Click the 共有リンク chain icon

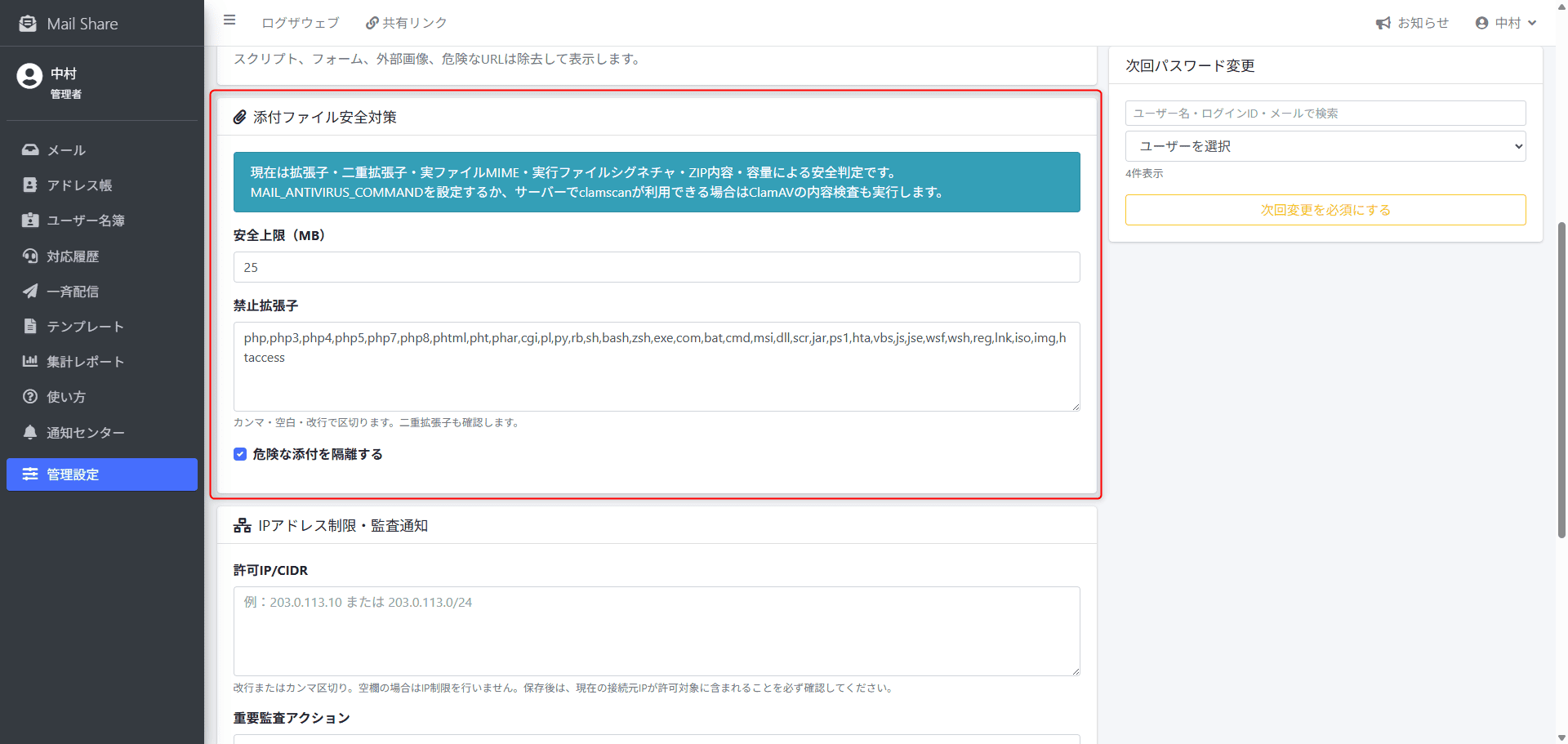(x=372, y=23)
